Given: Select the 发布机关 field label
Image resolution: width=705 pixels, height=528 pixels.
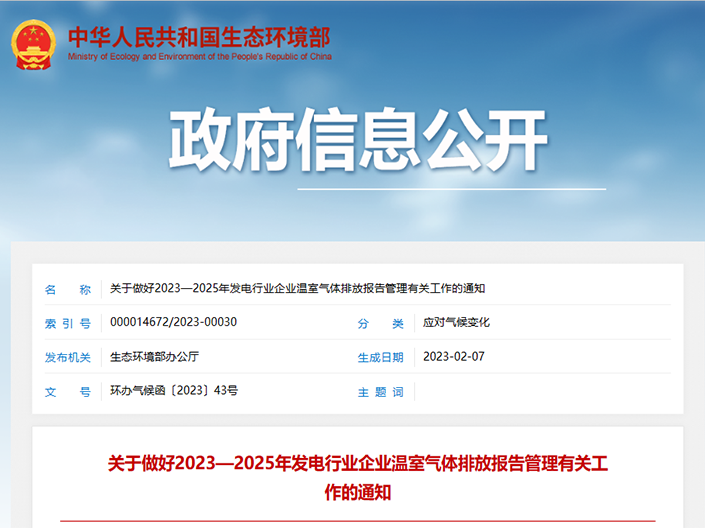Looking at the screenshot, I should 67,357.
